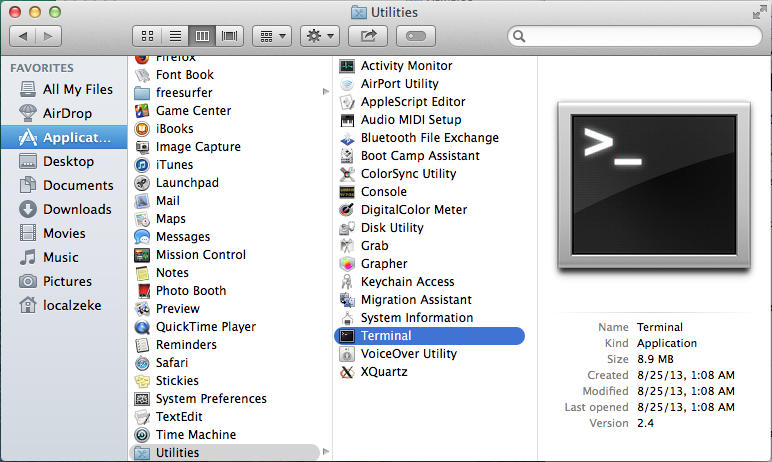Image resolution: width=772 pixels, height=462 pixels.
Task: Click the Edit Tags toolbar button
Action: coord(416,36)
